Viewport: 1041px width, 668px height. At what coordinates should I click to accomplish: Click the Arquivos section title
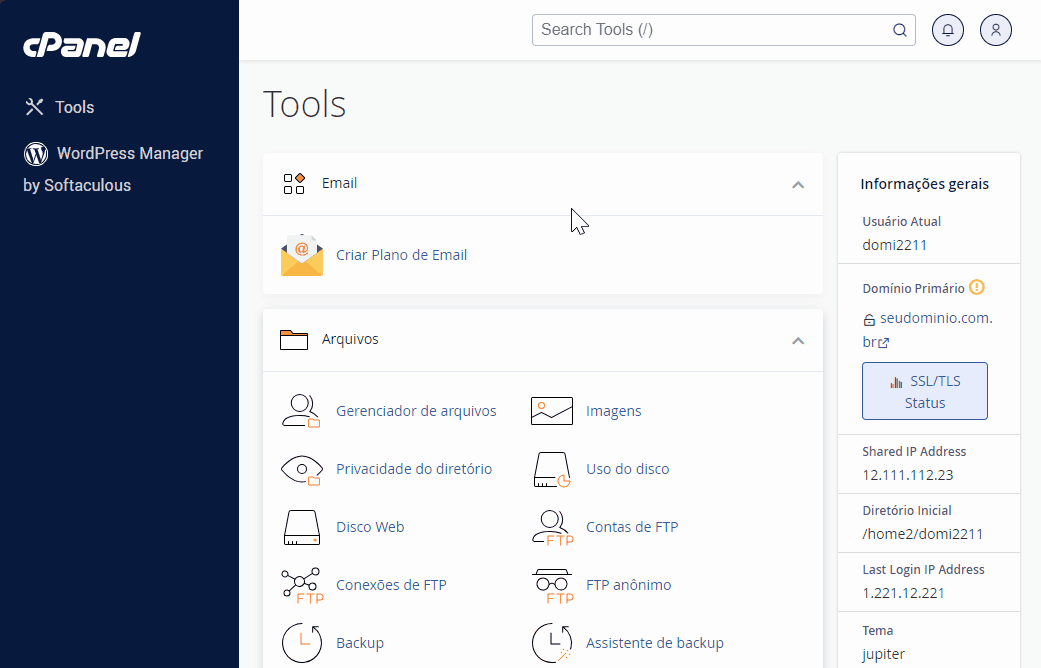point(350,339)
